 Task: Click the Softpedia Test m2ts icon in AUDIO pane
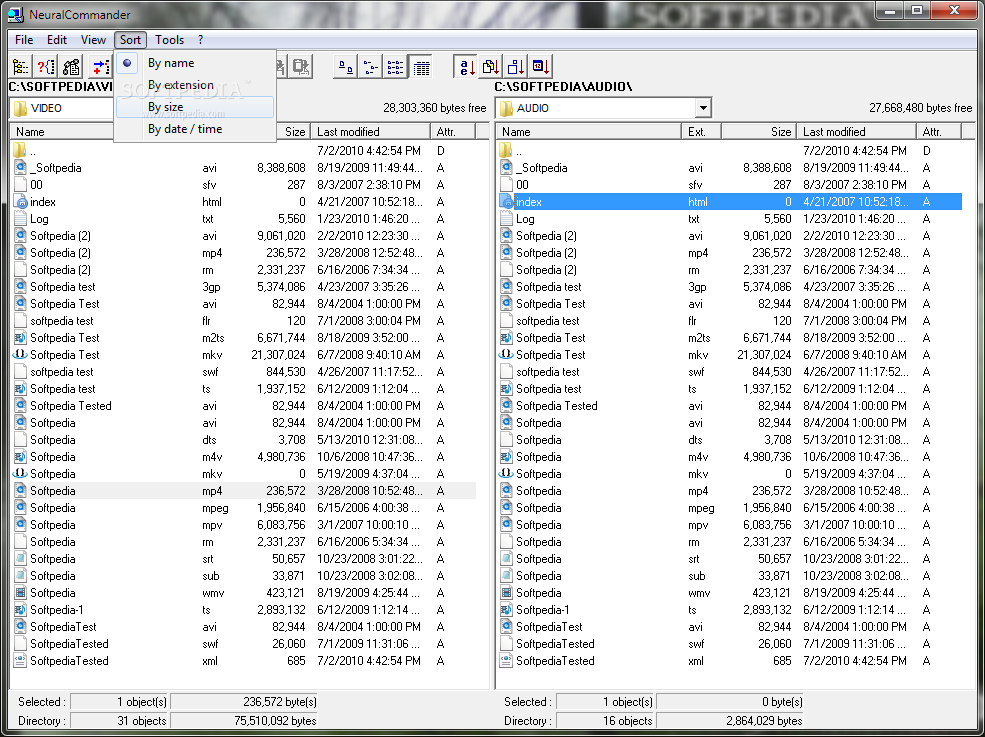click(506, 337)
